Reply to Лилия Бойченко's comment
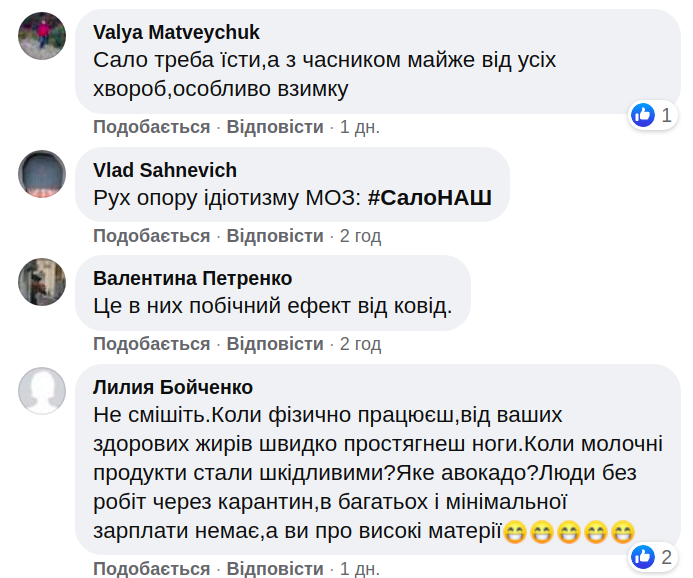The image size is (693, 578). click(x=275, y=569)
